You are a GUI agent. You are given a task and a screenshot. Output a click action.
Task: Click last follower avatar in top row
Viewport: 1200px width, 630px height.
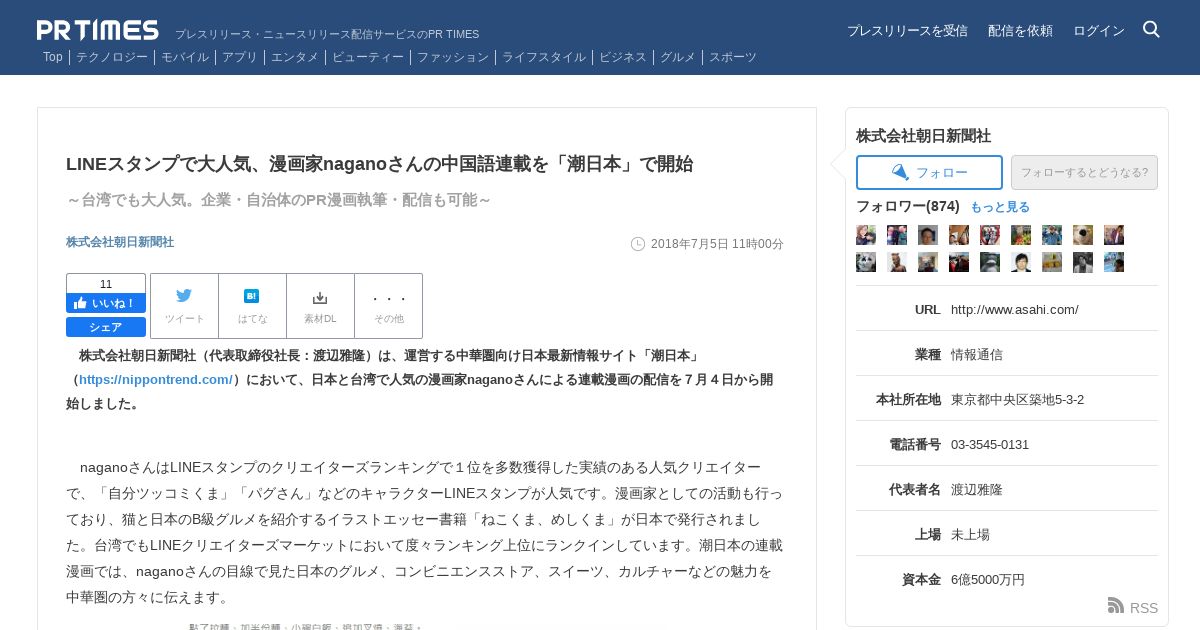click(1114, 235)
